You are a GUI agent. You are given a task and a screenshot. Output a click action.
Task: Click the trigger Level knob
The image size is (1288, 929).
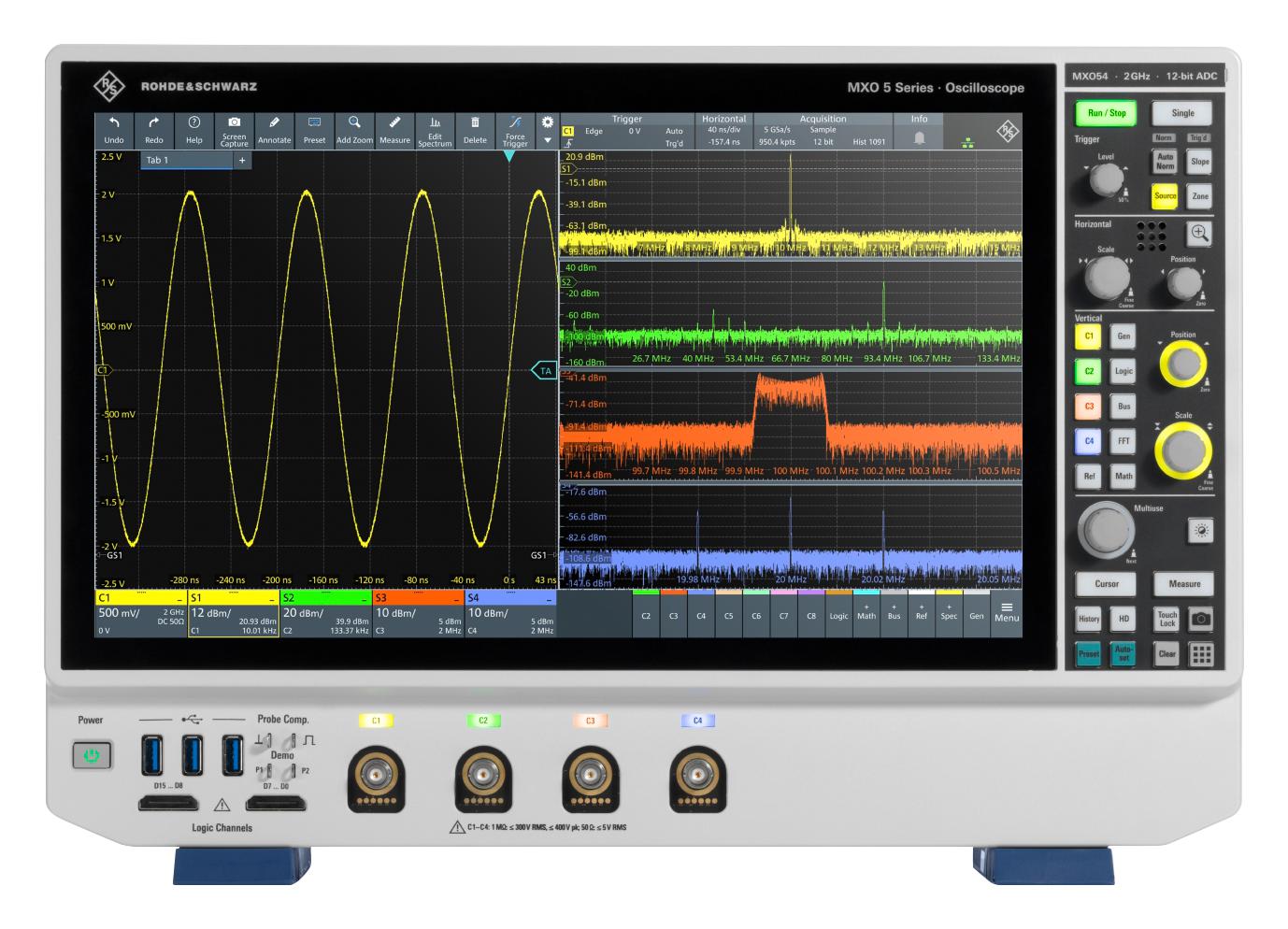point(1106,180)
